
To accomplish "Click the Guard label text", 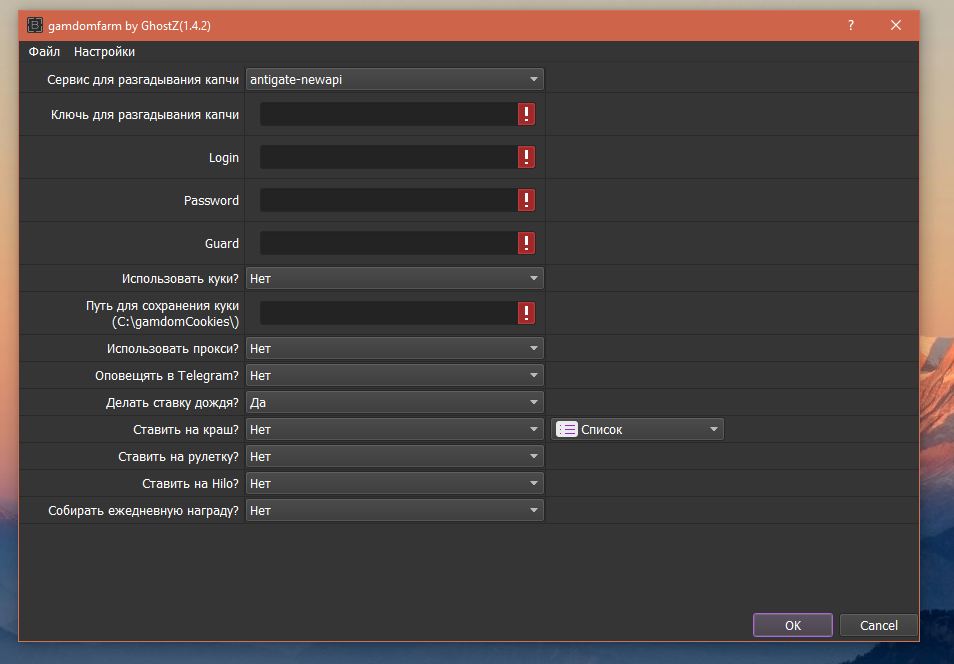I will (x=221, y=243).
